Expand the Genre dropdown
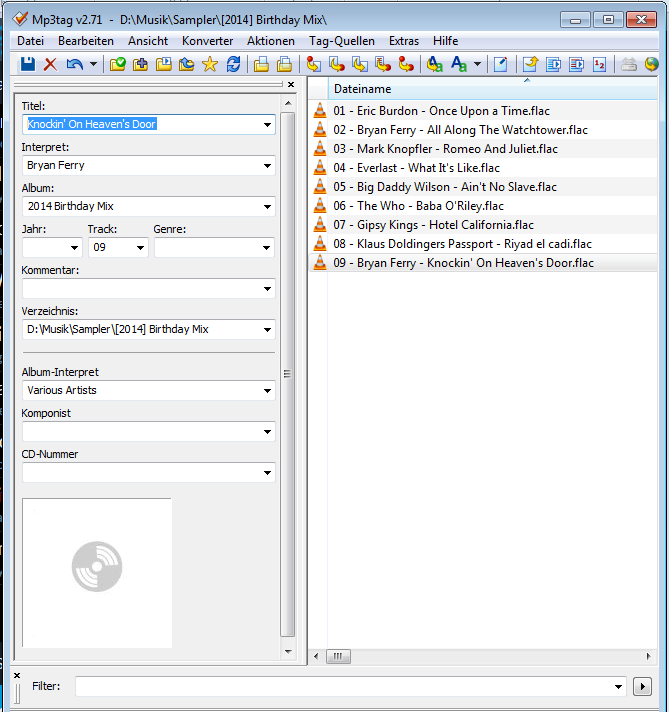This screenshot has height=712, width=669. [x=267, y=247]
